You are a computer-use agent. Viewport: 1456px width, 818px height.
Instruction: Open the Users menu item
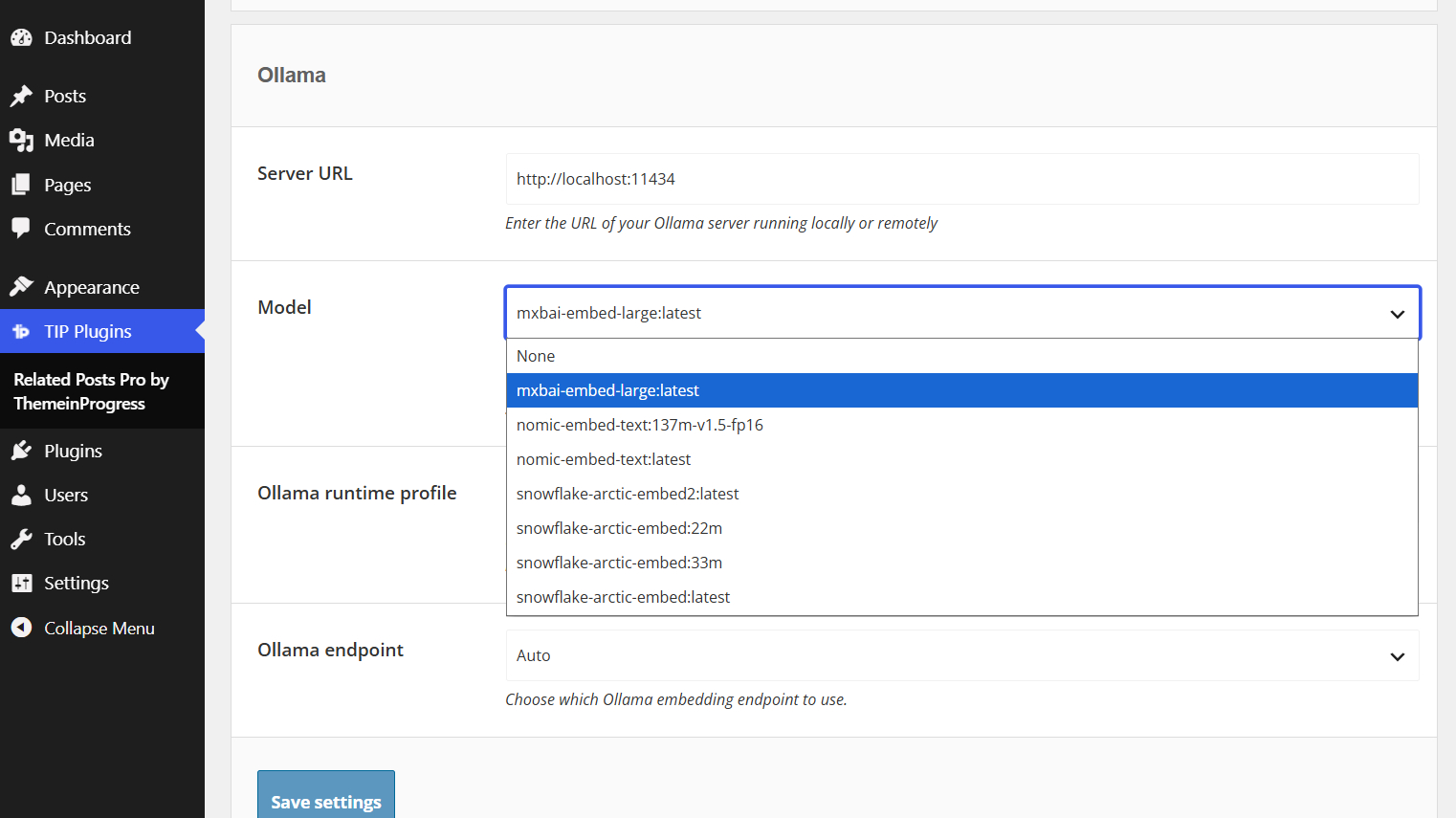pyautogui.click(x=102, y=495)
